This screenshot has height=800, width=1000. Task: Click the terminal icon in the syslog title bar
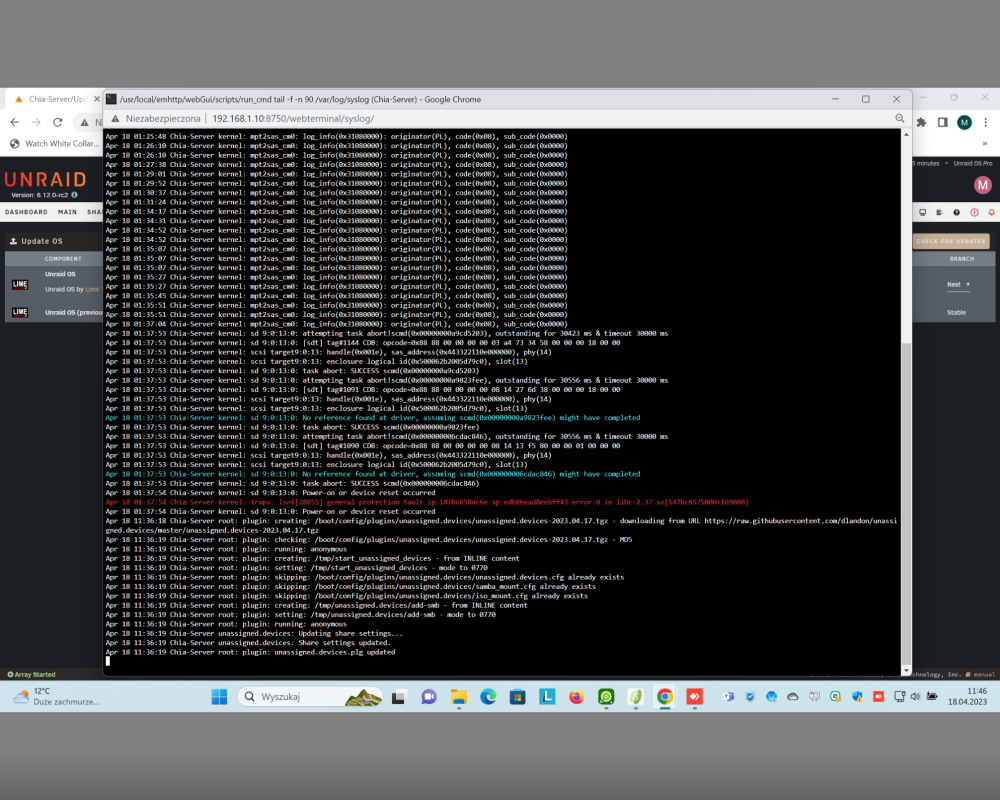pyautogui.click(x=112, y=99)
